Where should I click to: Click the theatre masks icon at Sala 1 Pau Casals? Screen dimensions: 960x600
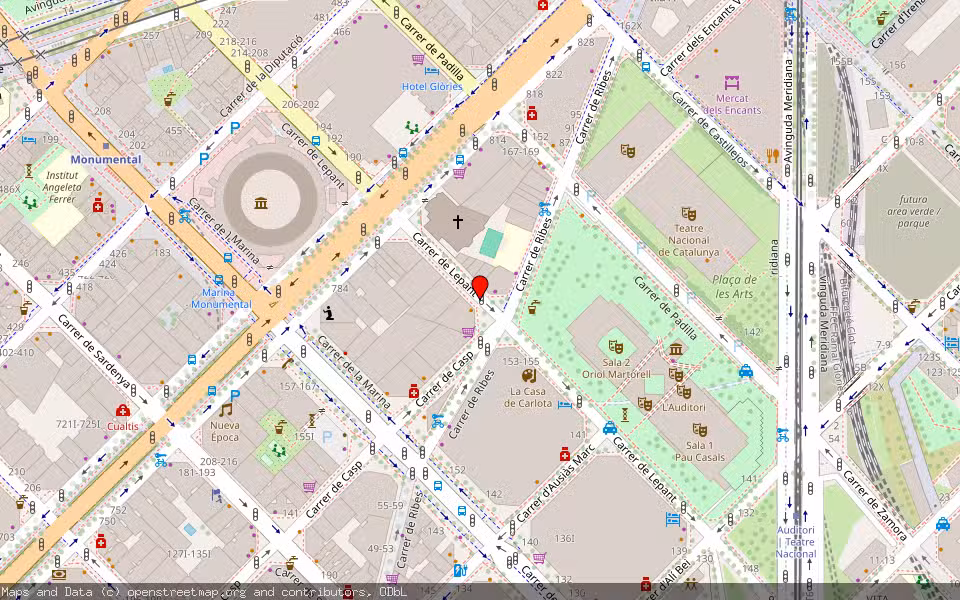(699, 428)
